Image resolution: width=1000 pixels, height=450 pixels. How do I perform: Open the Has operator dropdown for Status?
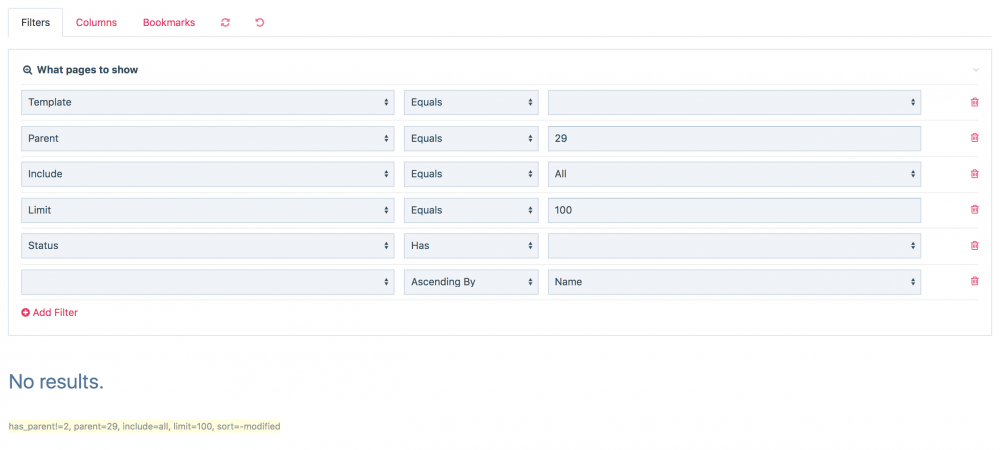[x=470, y=246]
